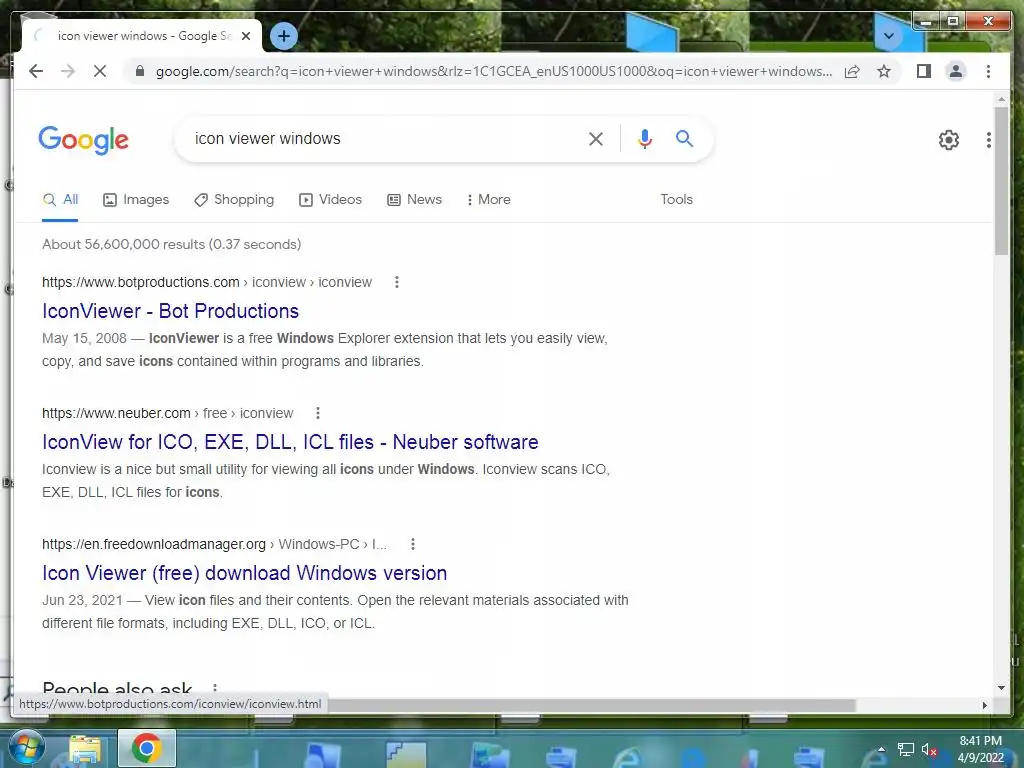Click the scrollbar down arrow
Image resolution: width=1024 pixels, height=768 pixels.
(x=1002, y=688)
